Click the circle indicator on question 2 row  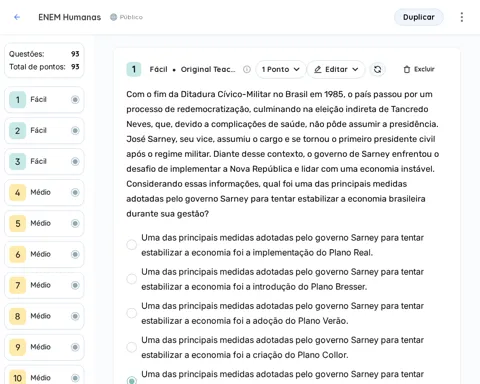(75, 131)
